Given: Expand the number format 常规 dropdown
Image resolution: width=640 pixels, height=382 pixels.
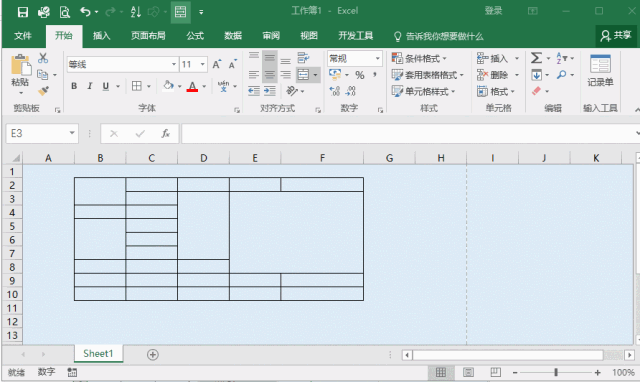Looking at the screenshot, I should point(378,59).
